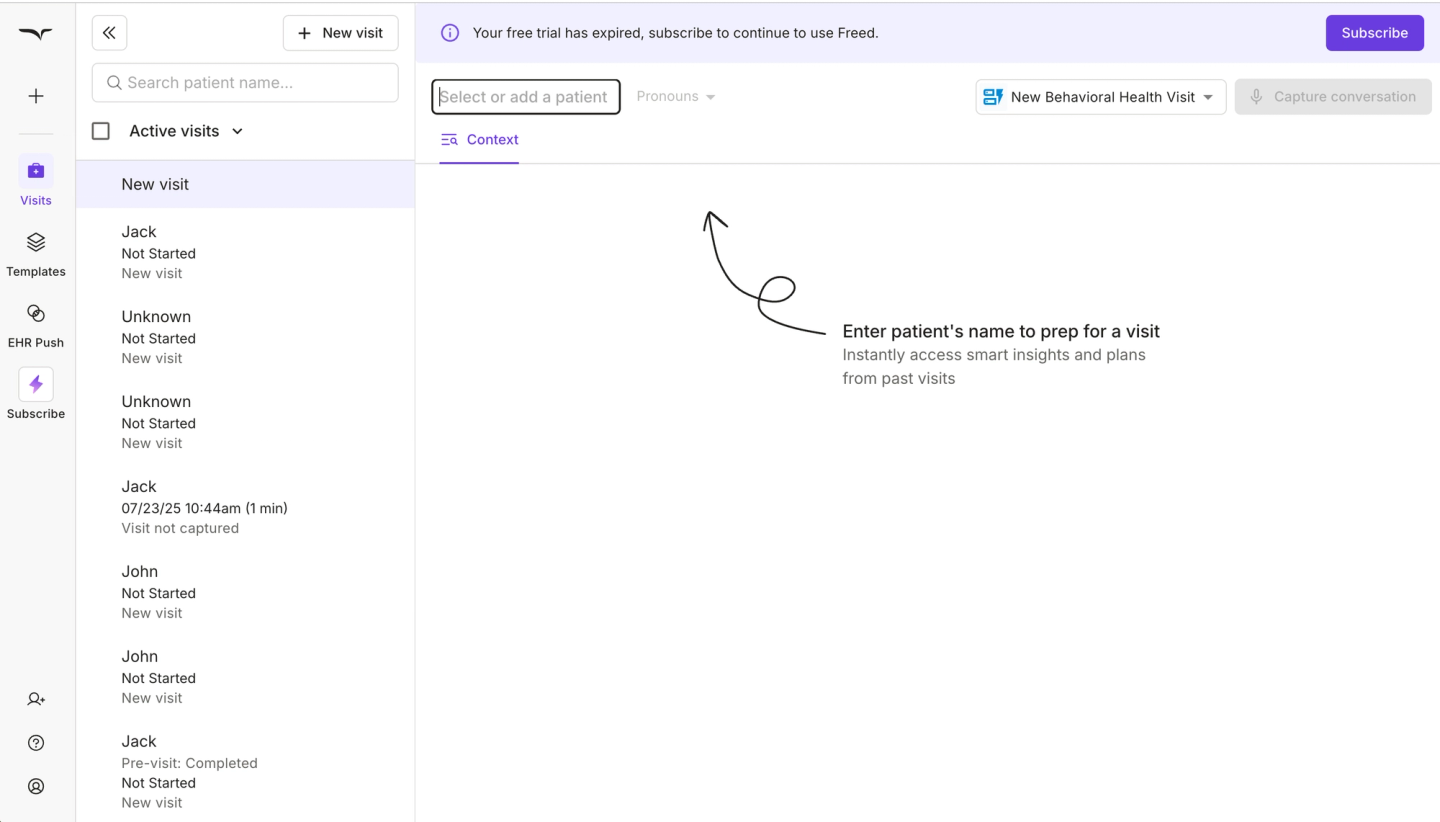Click the visit type template icon
Screen dimensions: 1440x822
(x=993, y=97)
